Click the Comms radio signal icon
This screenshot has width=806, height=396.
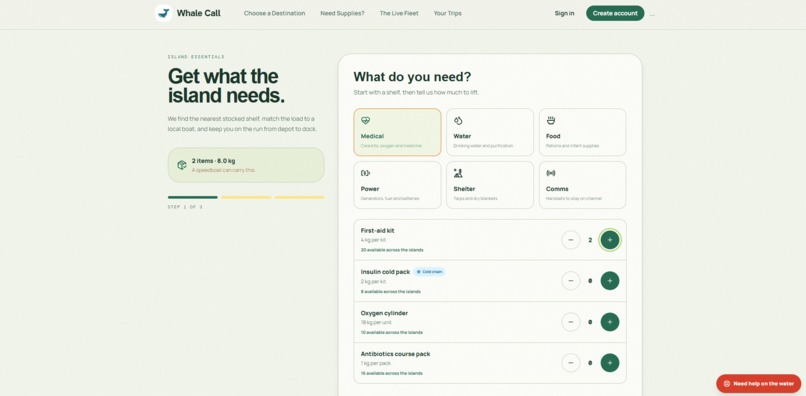pos(551,173)
